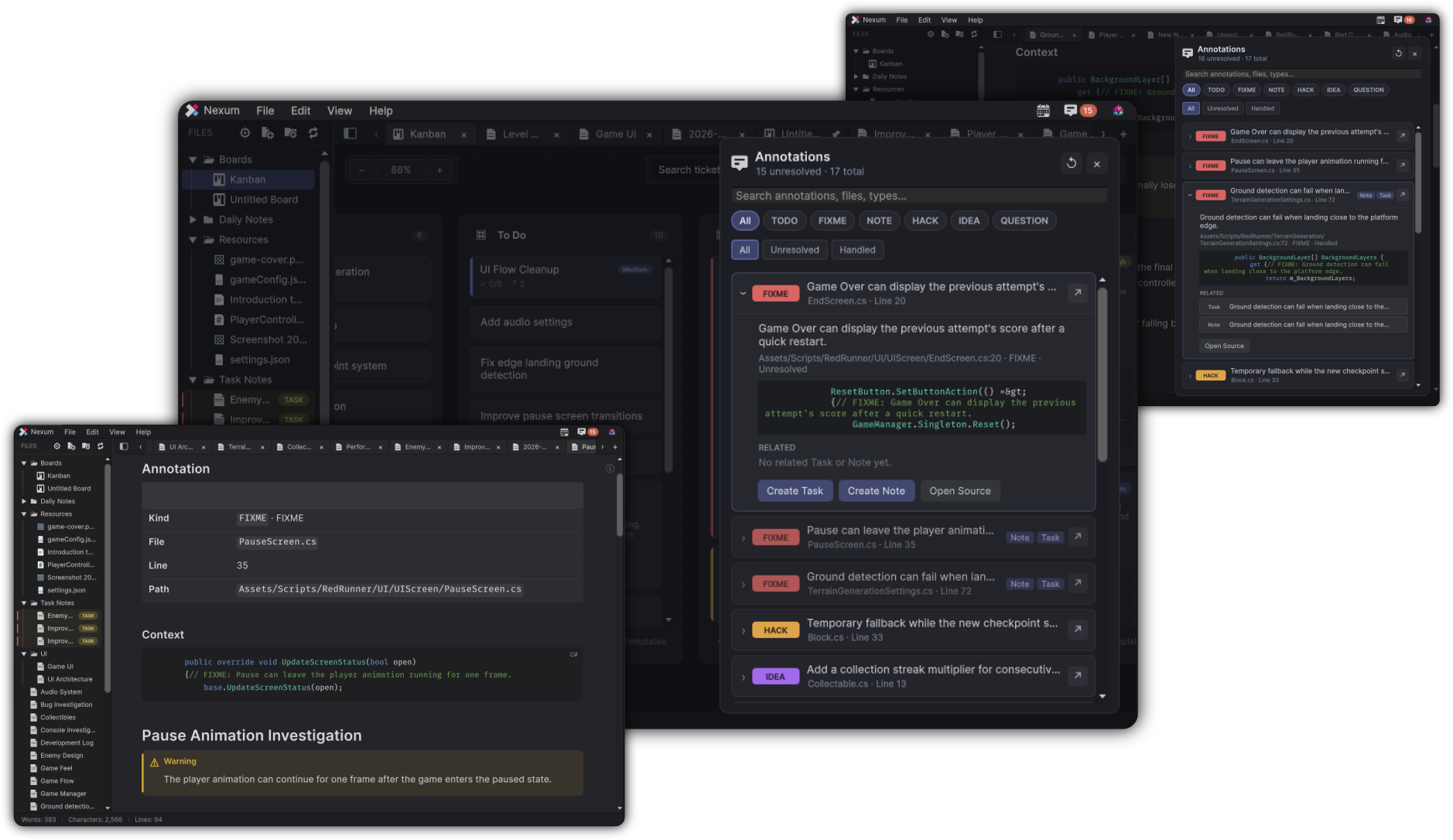
Task: Select All type filter in main Annotations
Action: [745, 220]
